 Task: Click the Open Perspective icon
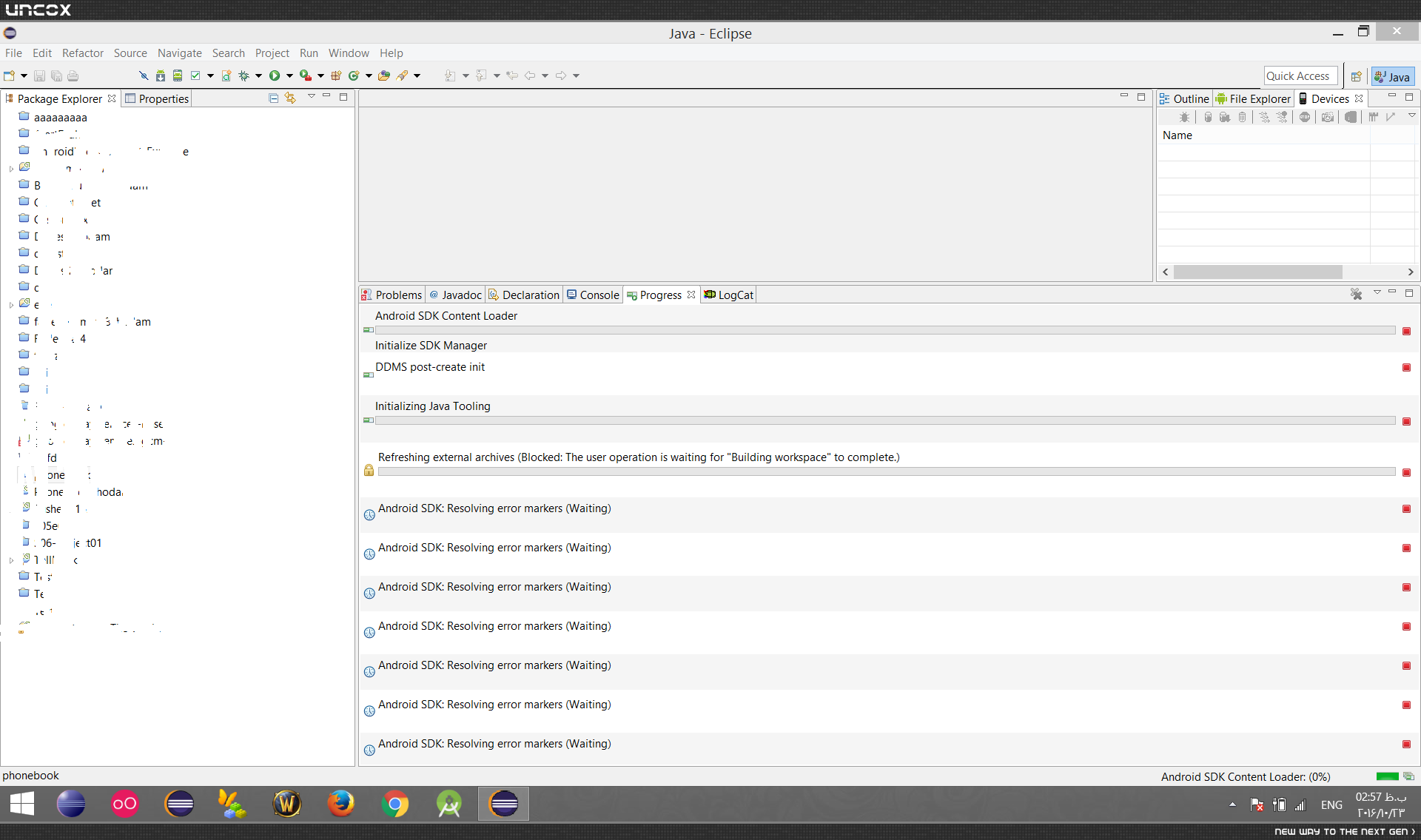(x=1356, y=76)
